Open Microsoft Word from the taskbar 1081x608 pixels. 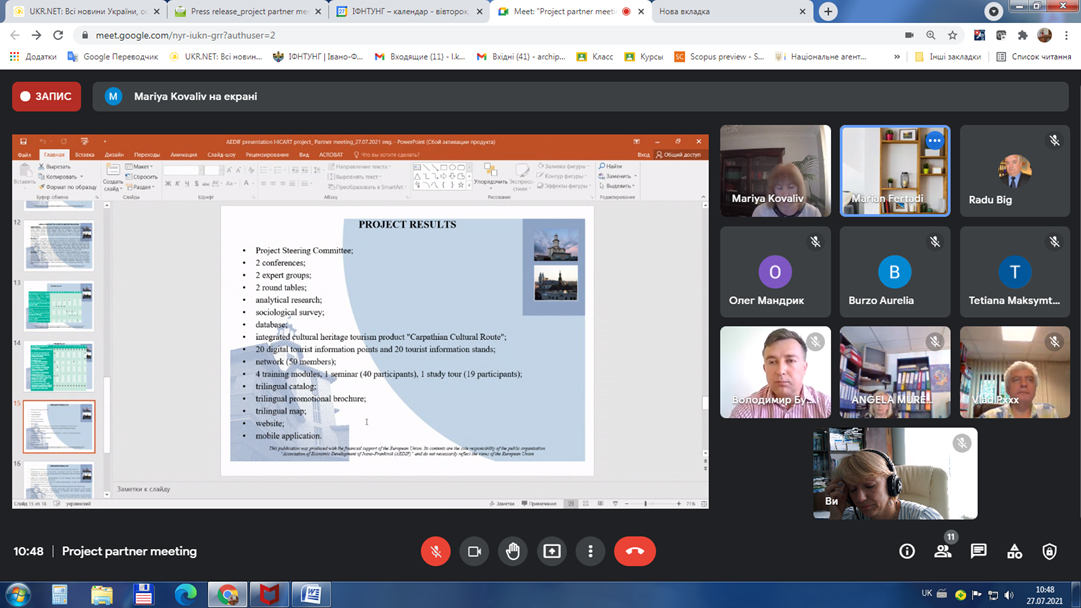(x=310, y=595)
